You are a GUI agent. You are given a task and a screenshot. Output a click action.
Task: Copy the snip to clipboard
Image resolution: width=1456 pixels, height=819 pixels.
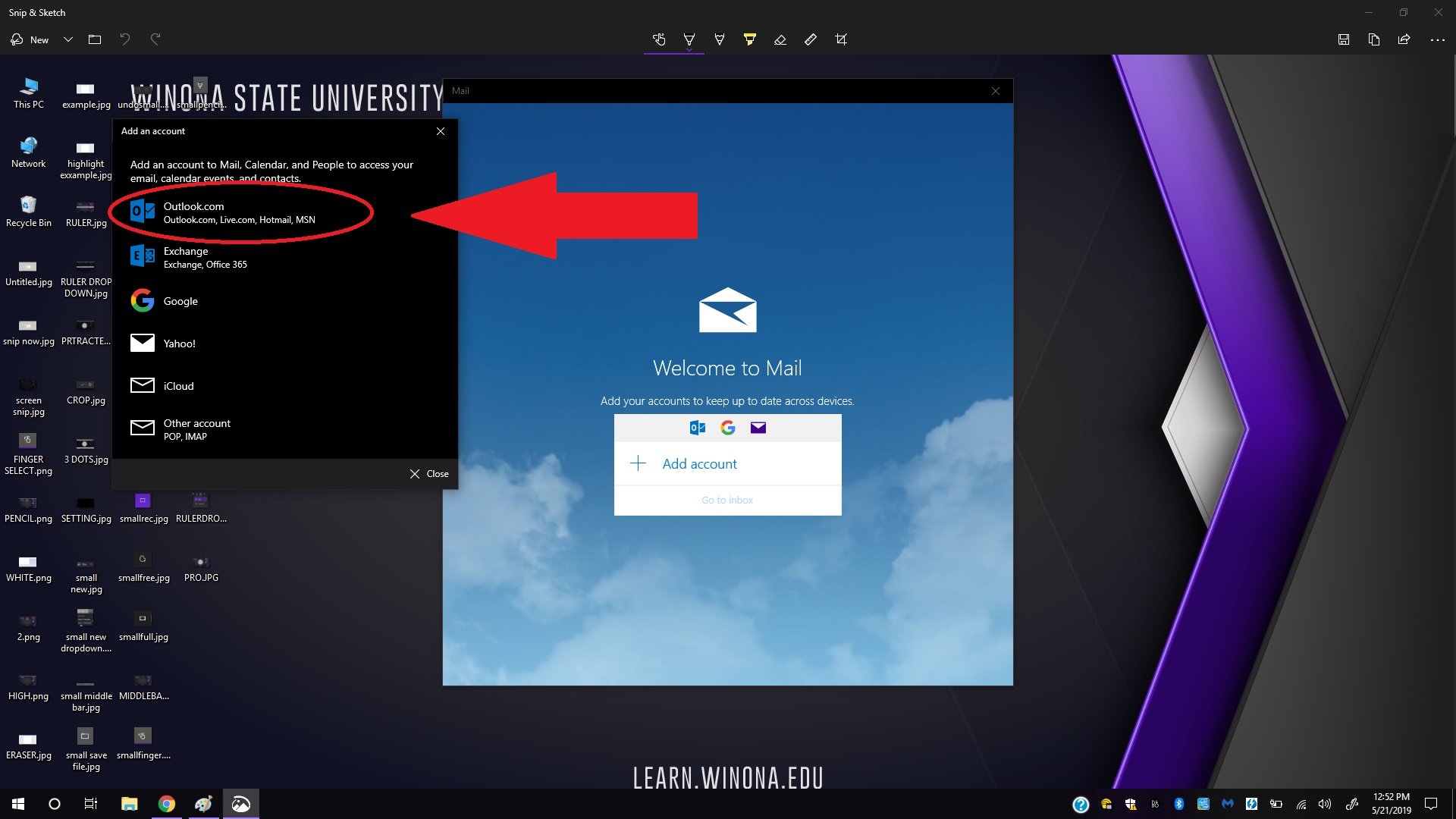1374,39
